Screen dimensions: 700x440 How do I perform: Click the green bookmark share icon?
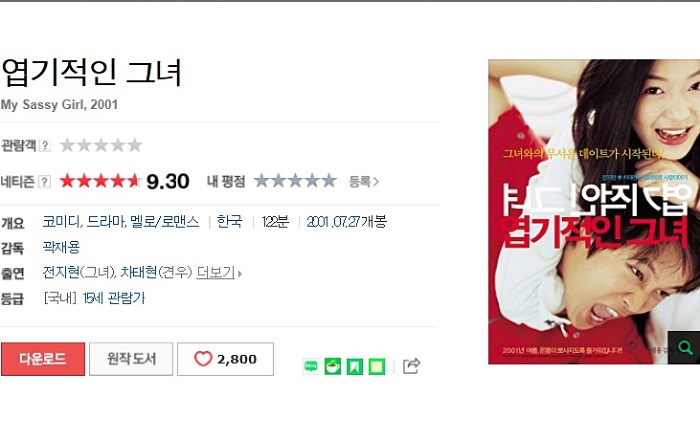point(354,366)
